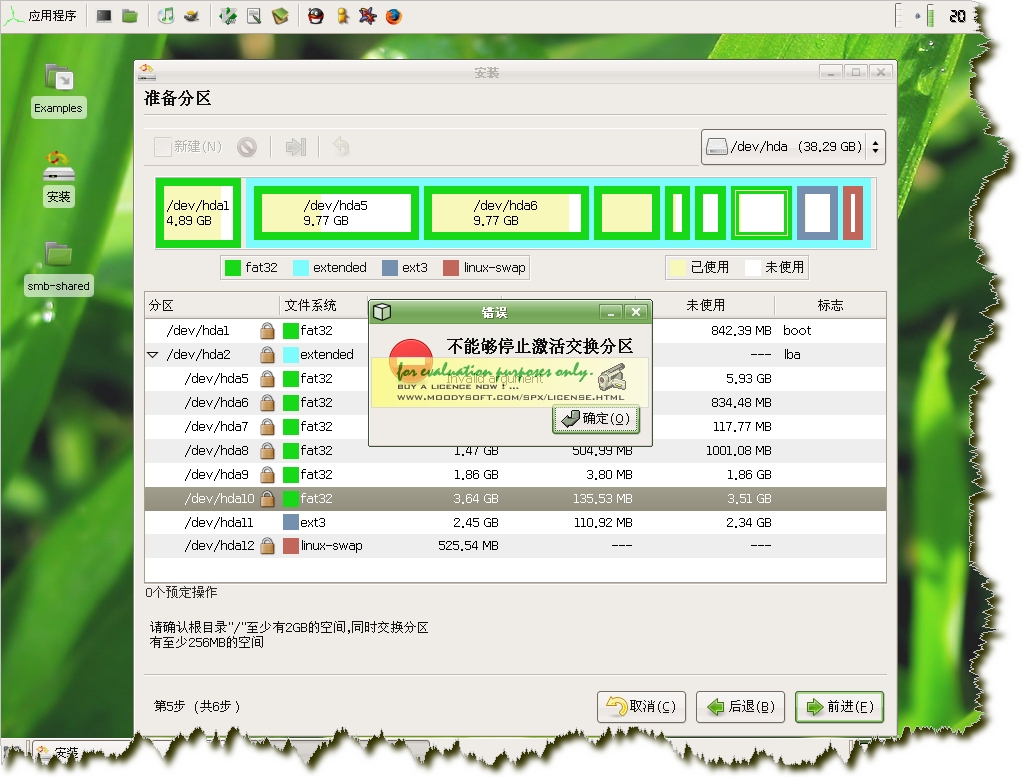Select the 安装 installer desktop icon
Screen dimensions: 1022x777
pyautogui.click(x=59, y=179)
